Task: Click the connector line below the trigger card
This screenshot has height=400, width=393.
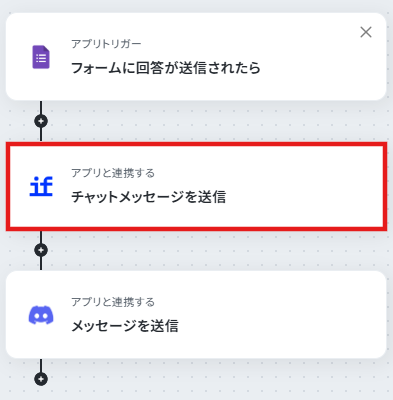Action: pyautogui.click(x=41, y=107)
